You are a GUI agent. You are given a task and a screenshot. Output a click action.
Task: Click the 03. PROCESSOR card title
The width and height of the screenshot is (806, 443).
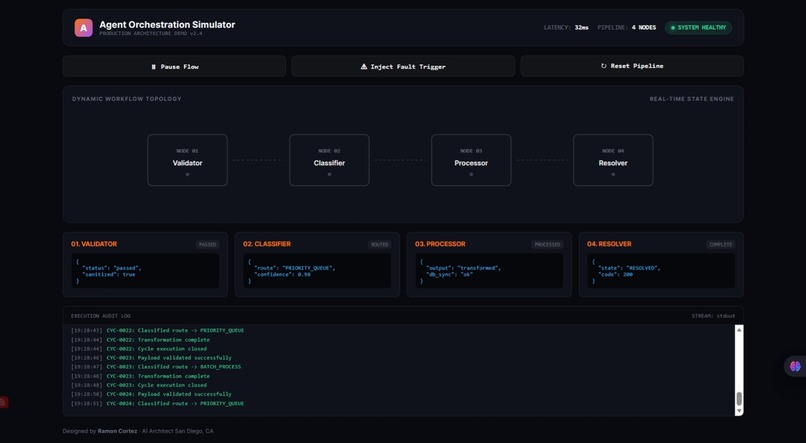pyautogui.click(x=440, y=244)
